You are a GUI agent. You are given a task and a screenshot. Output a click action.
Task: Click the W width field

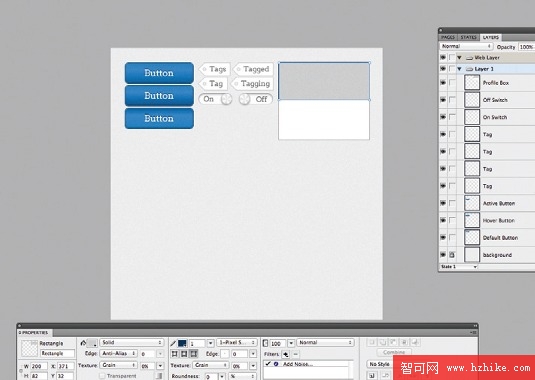pos(39,366)
